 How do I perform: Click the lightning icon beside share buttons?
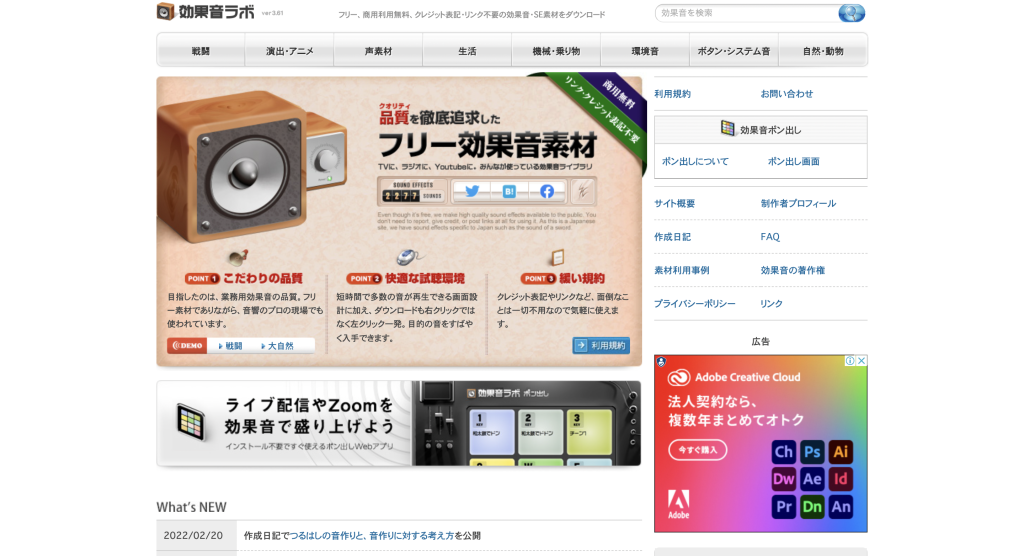point(583,191)
